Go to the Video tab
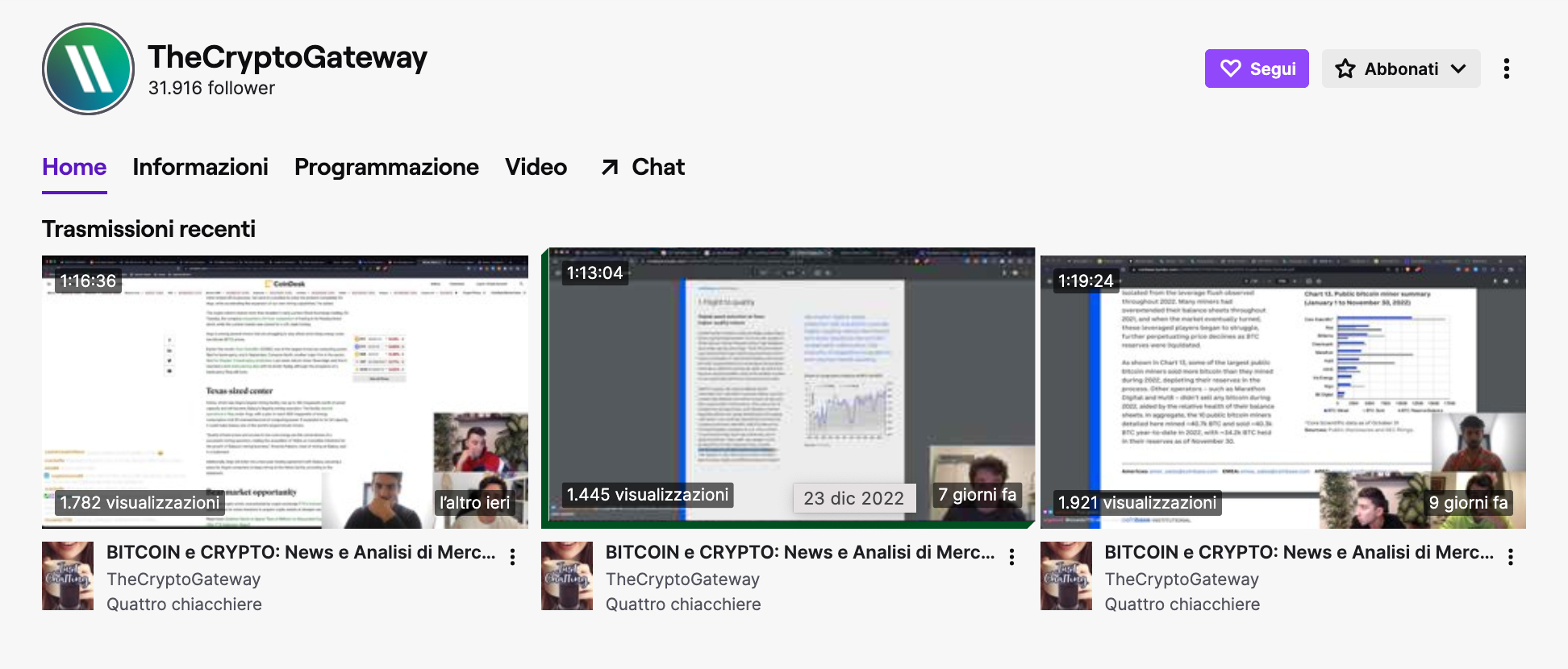This screenshot has width=1568, height=669. click(536, 167)
